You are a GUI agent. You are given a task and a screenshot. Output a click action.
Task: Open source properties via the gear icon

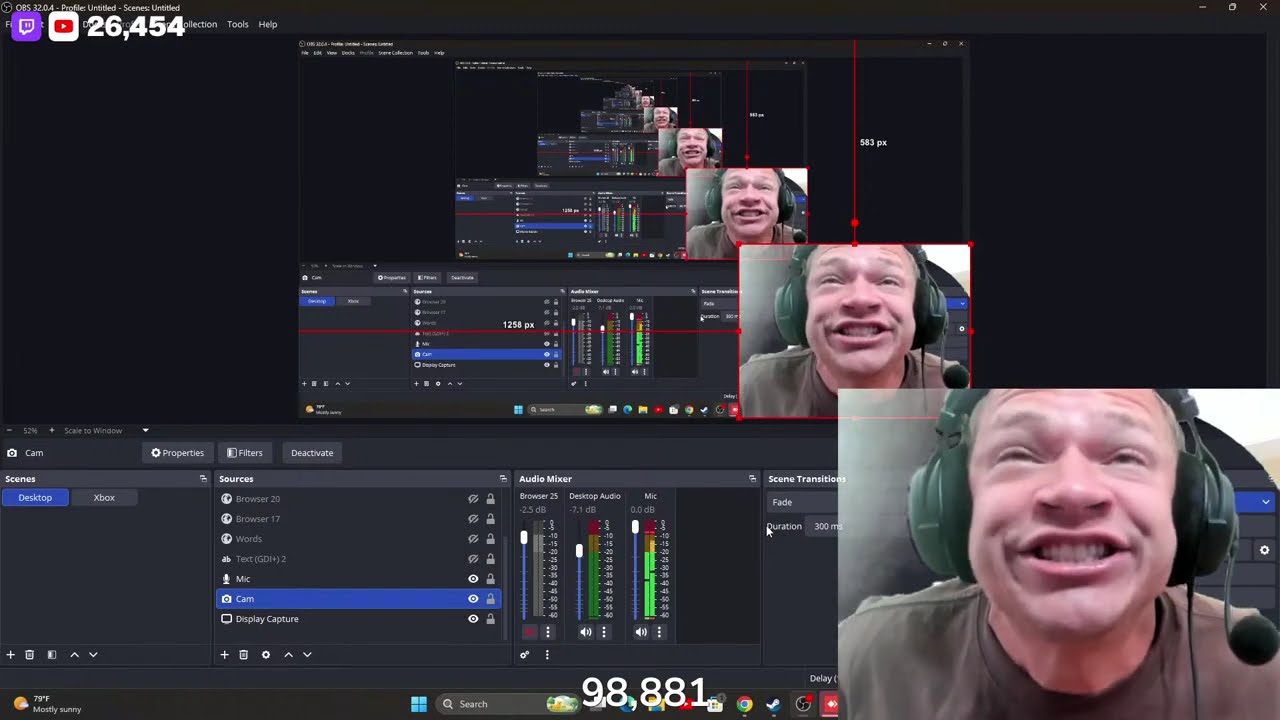point(265,654)
